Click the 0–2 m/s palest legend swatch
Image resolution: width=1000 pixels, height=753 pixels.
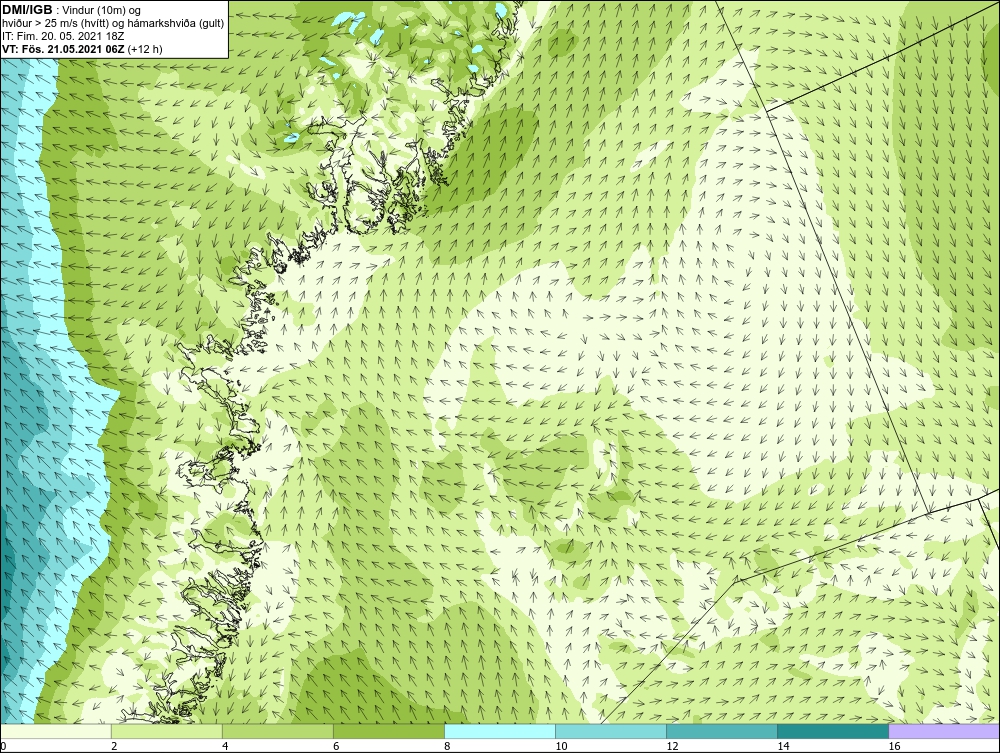pos(55,731)
